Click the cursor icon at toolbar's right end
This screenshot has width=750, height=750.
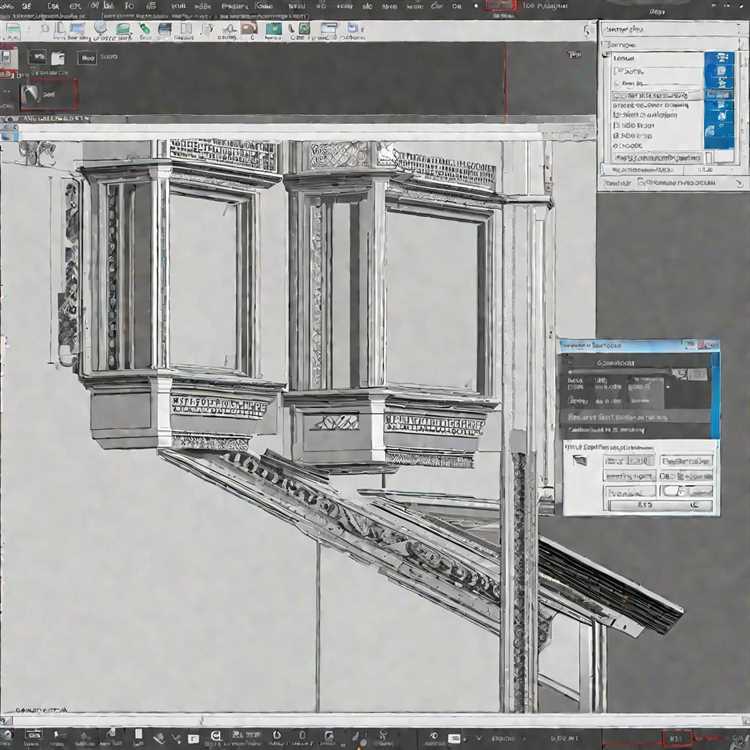coord(587,32)
